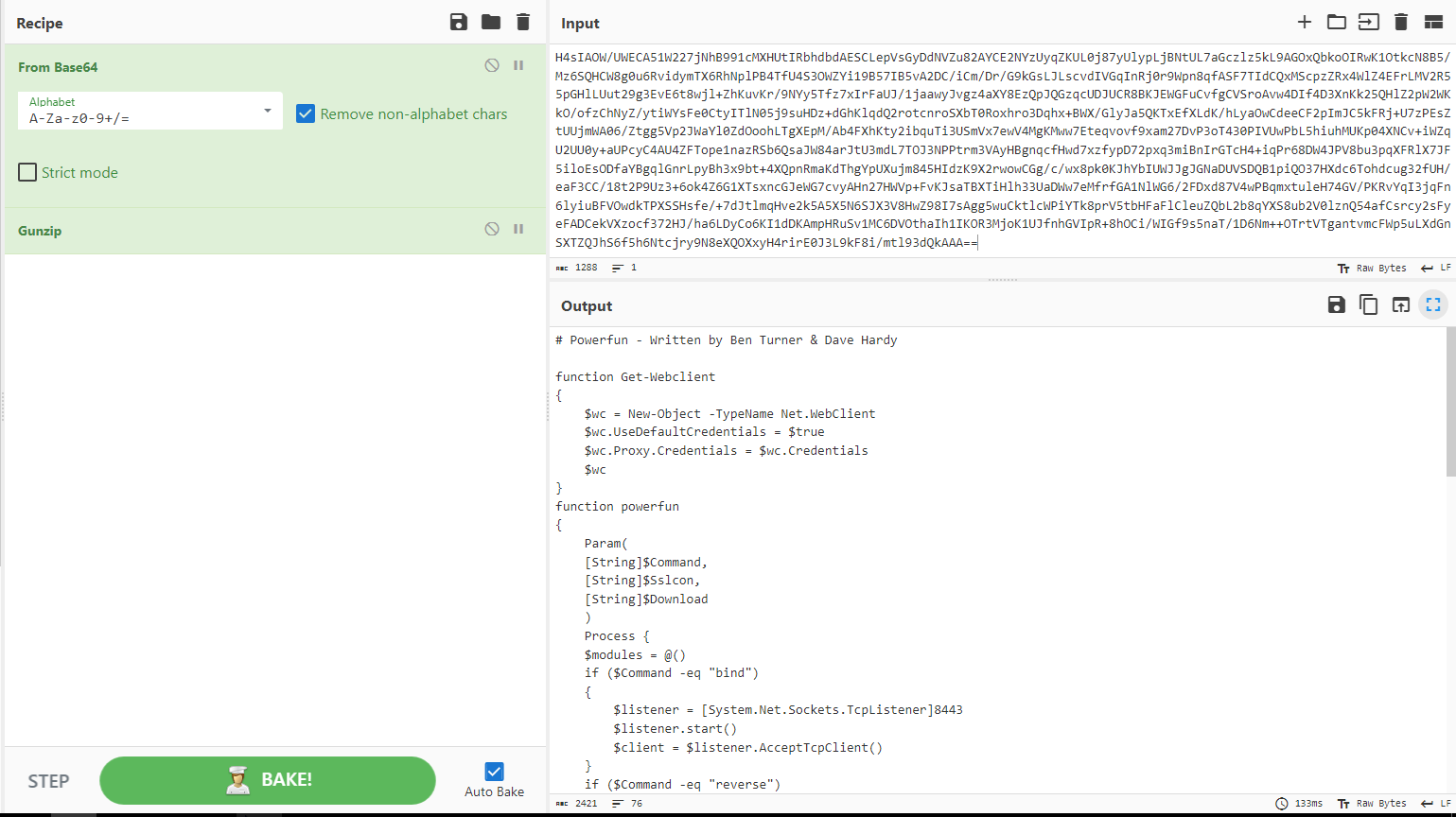The width and height of the screenshot is (1456, 817).
Task: Click the 'function powerfun' line in output
Action: click(618, 506)
